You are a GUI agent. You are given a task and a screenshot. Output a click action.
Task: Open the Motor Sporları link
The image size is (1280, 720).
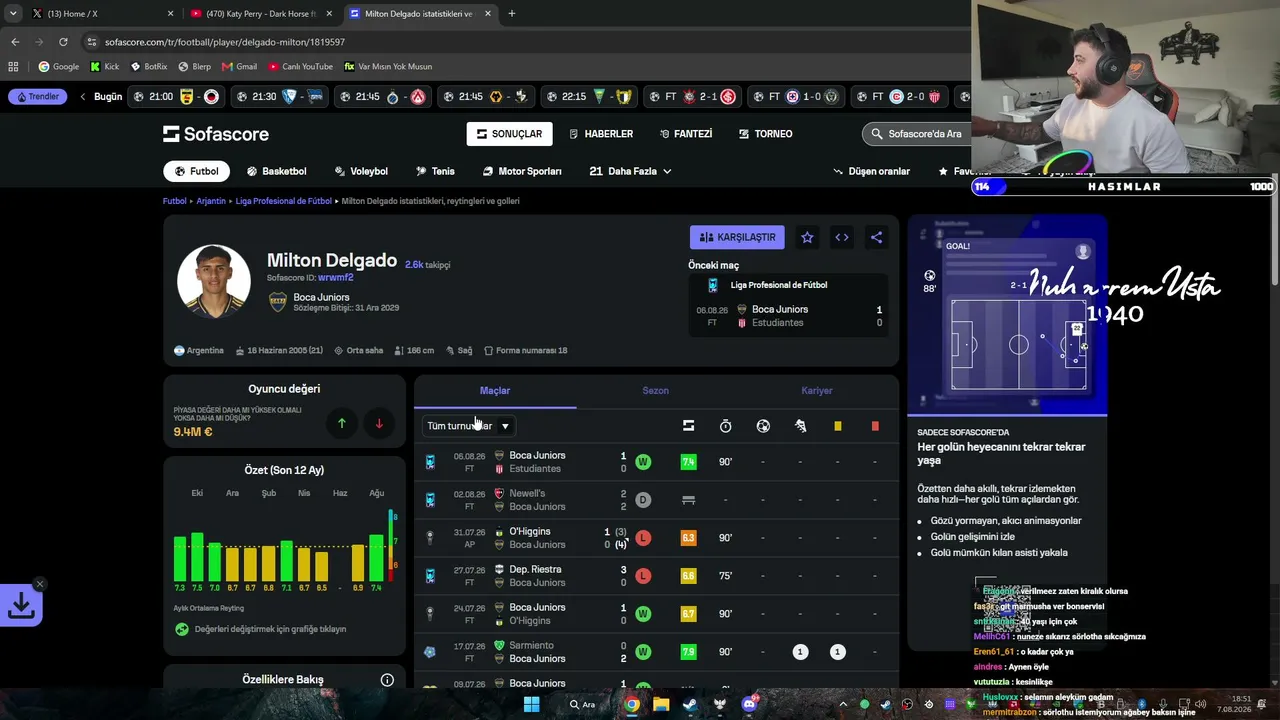pyautogui.click(x=522, y=171)
